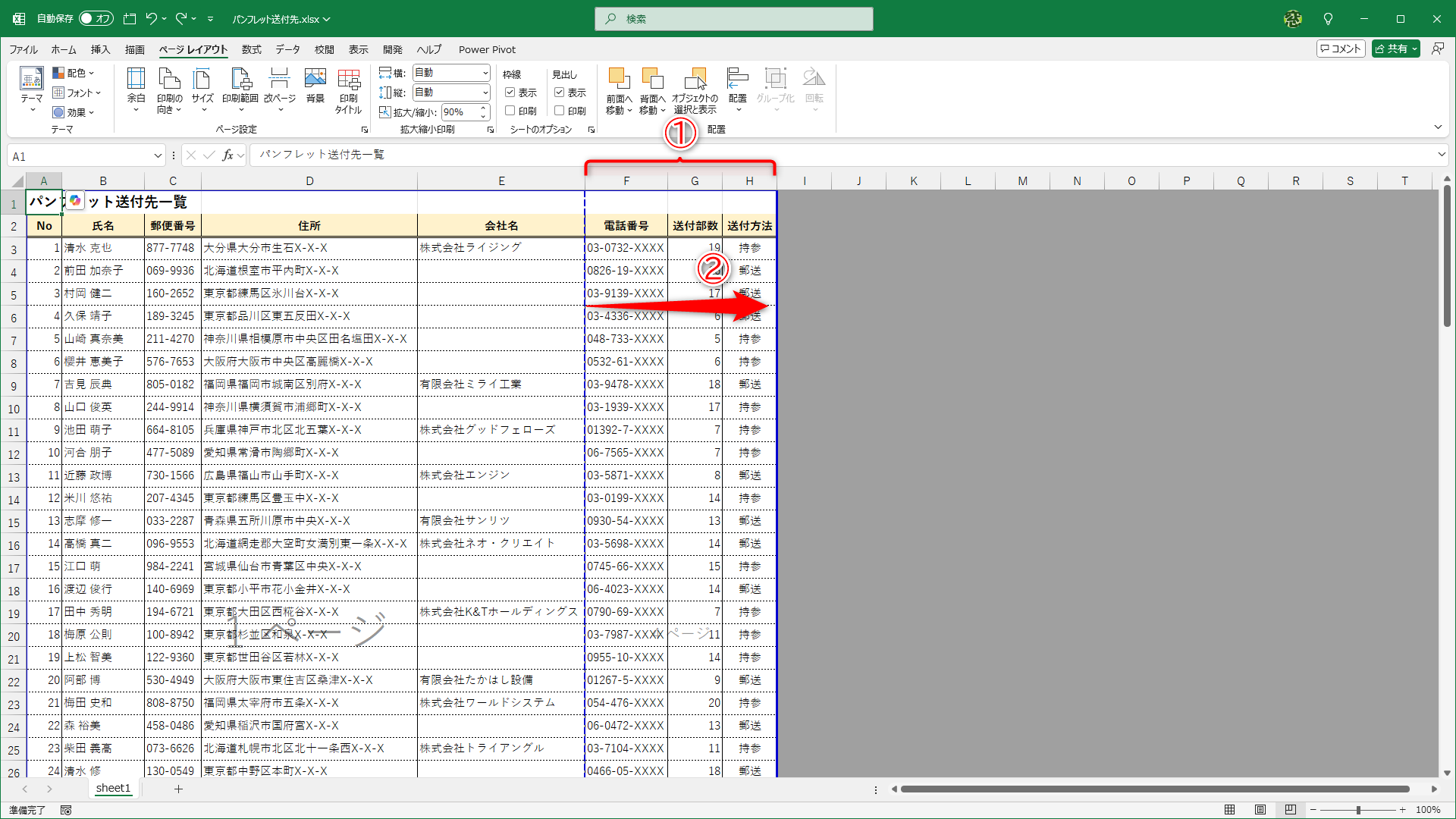印刷タイトルのアイコンを選択する
Viewport: 1456px width, 819px height.
click(x=348, y=87)
